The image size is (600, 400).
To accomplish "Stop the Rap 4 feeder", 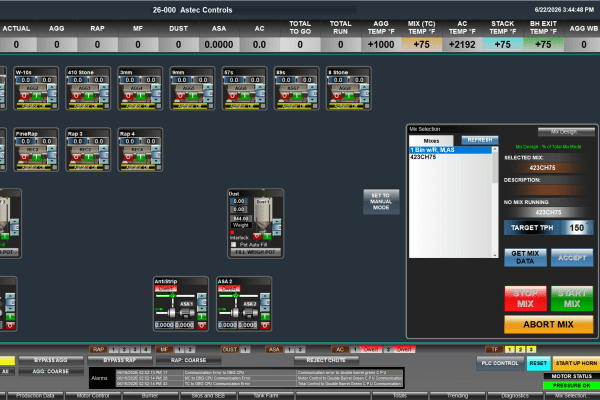I will [x=129, y=157].
